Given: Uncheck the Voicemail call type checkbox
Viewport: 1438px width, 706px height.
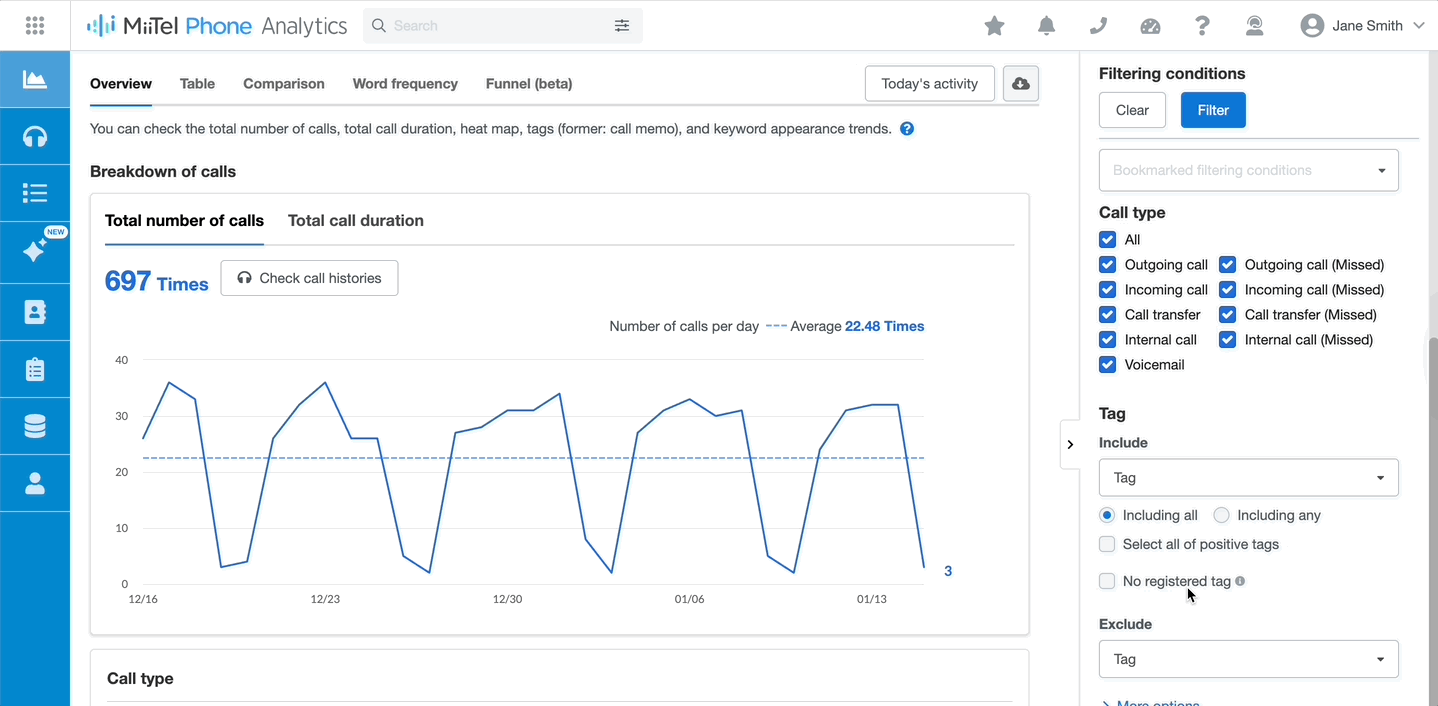Looking at the screenshot, I should click(x=1107, y=365).
